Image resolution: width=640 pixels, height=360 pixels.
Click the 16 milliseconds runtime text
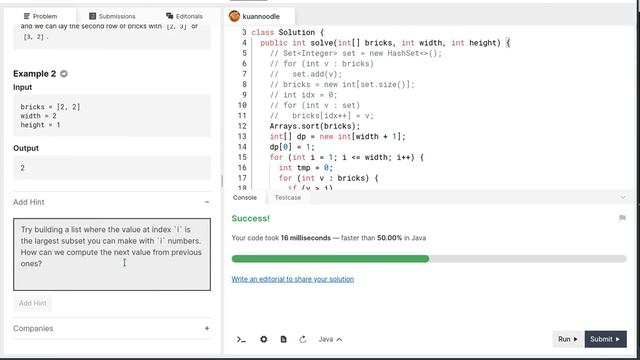pyautogui.click(x=306, y=238)
